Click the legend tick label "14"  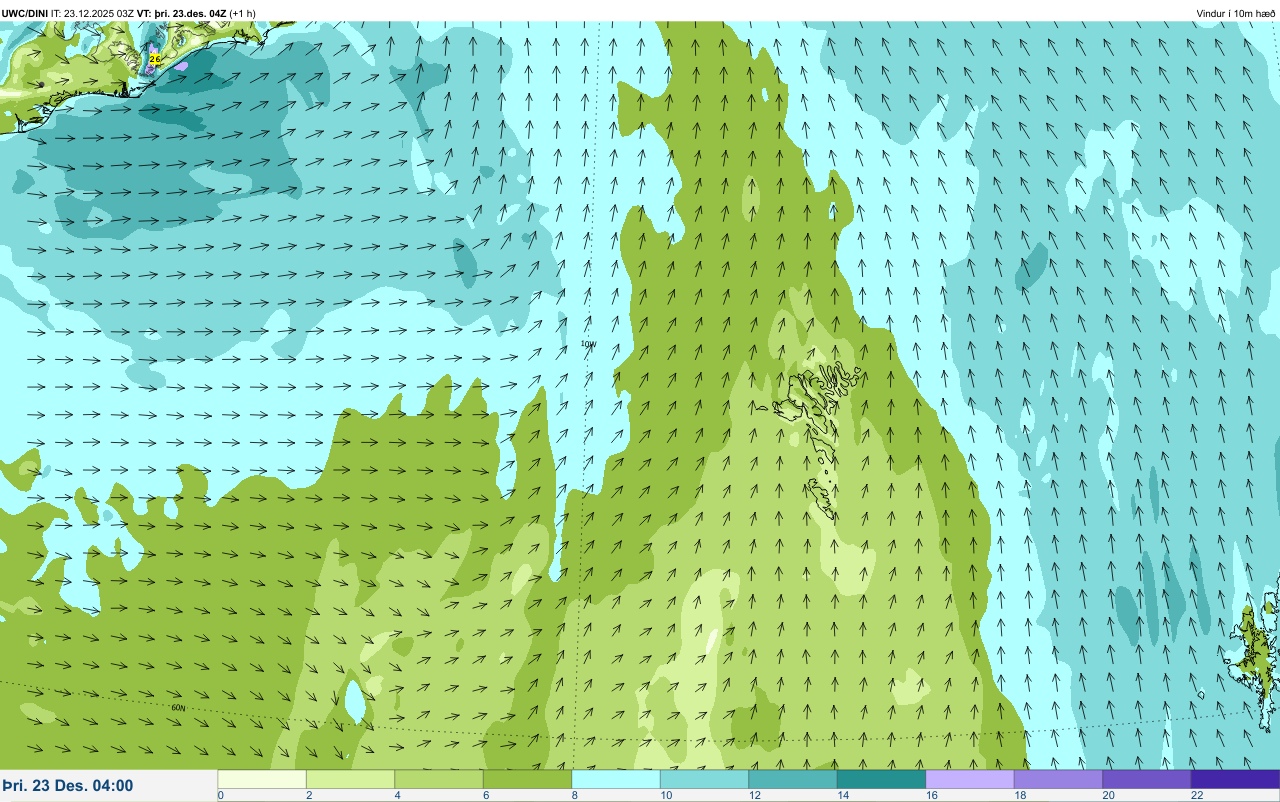point(842,795)
